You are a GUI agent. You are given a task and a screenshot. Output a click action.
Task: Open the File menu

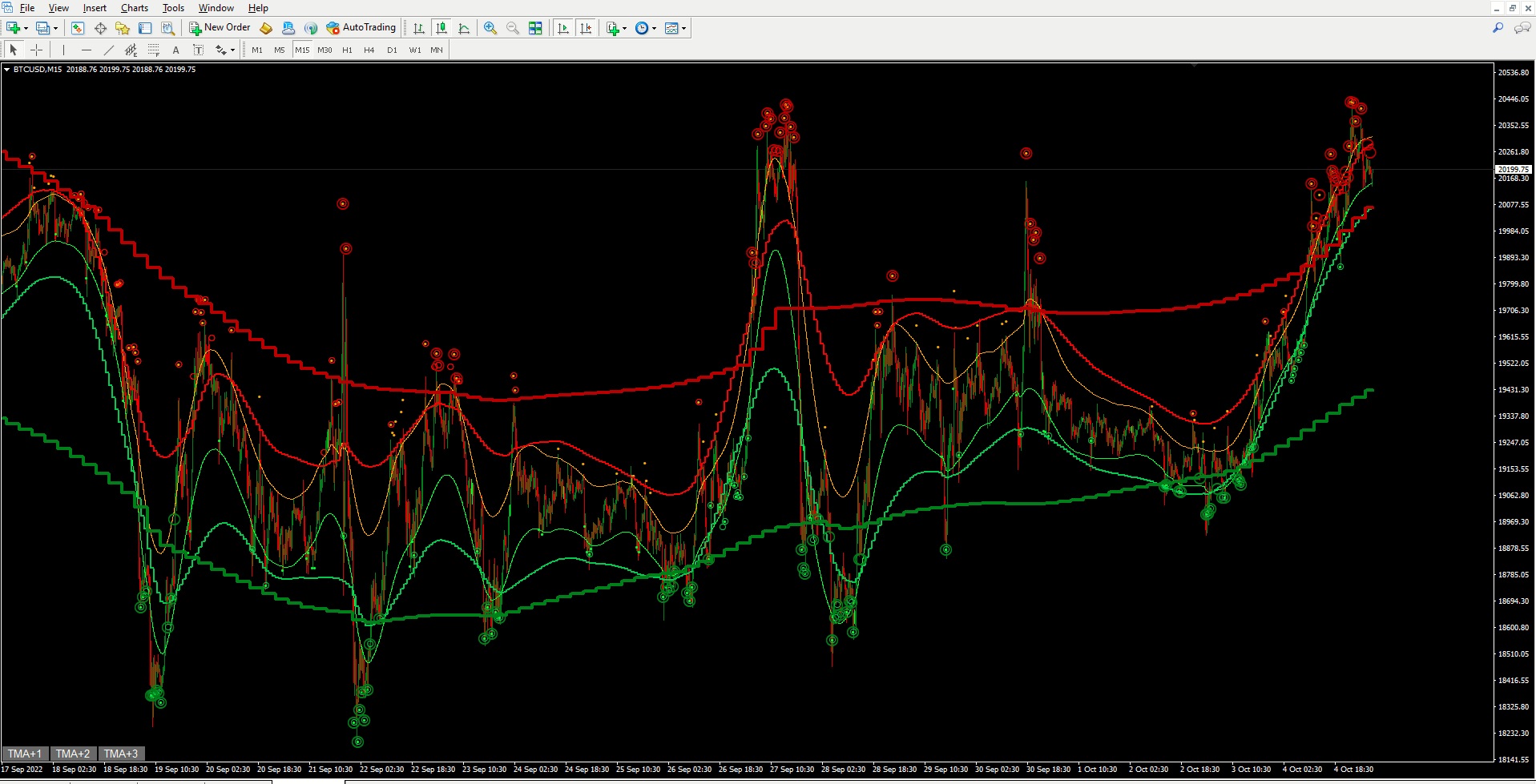[x=26, y=8]
